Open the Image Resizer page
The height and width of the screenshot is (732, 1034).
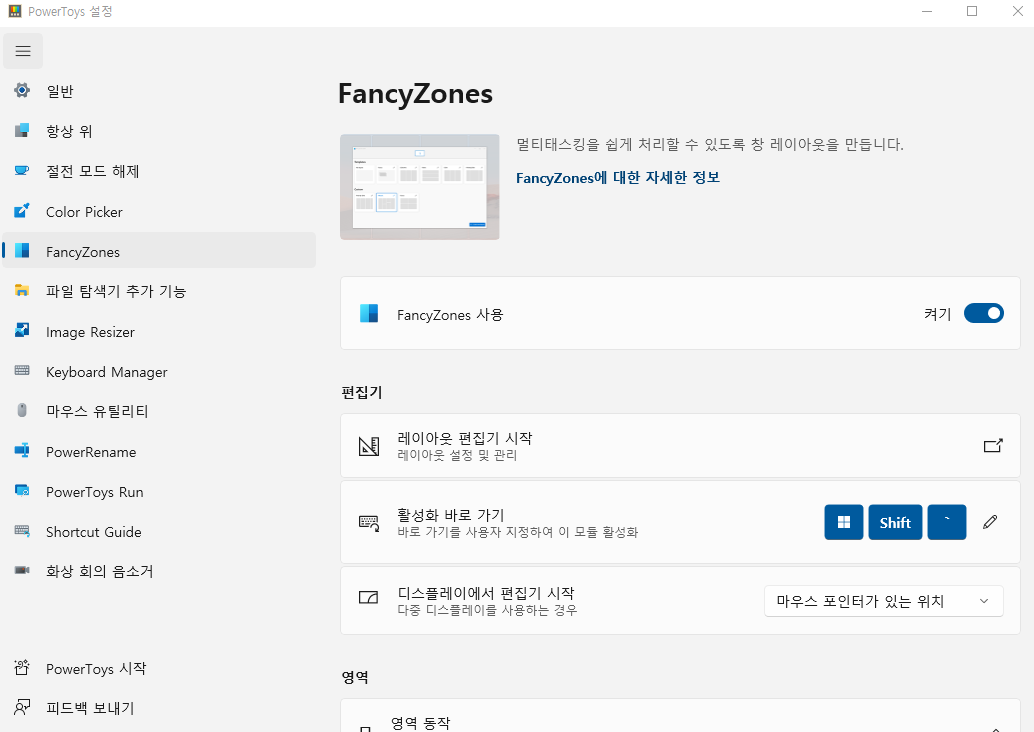point(159,332)
